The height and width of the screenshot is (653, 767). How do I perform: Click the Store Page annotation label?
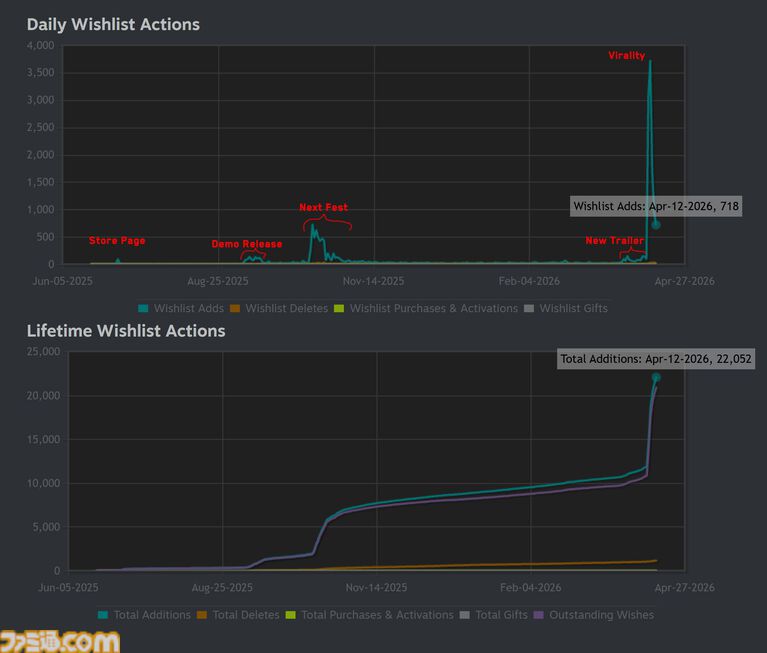click(117, 241)
